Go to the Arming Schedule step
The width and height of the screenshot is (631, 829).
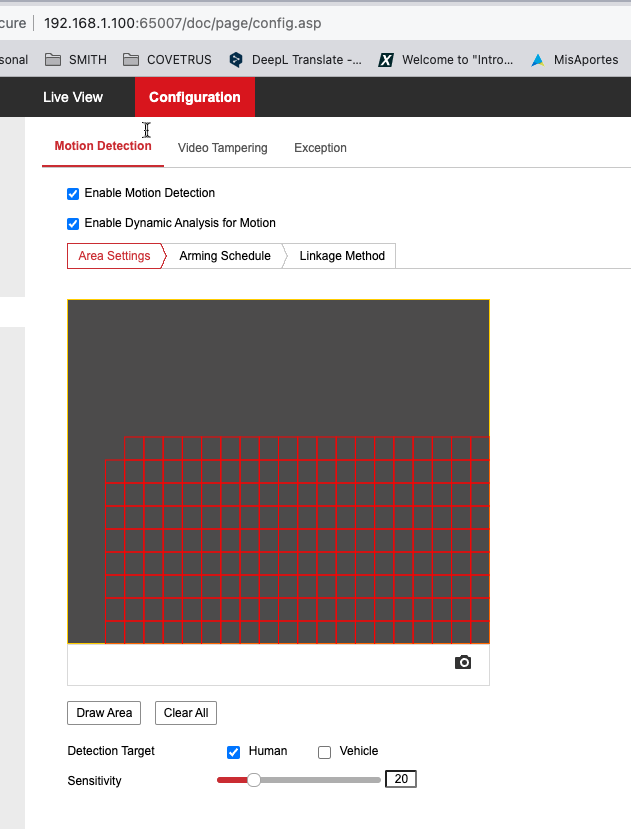point(225,256)
